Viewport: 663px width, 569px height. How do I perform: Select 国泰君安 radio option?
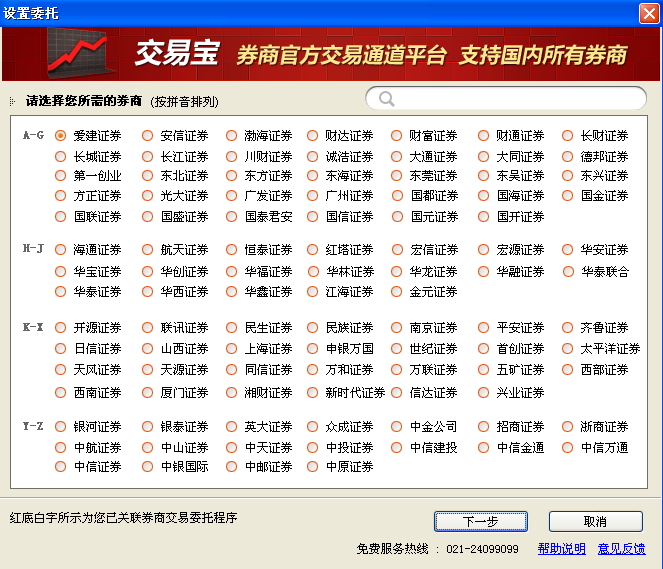[x=232, y=217]
